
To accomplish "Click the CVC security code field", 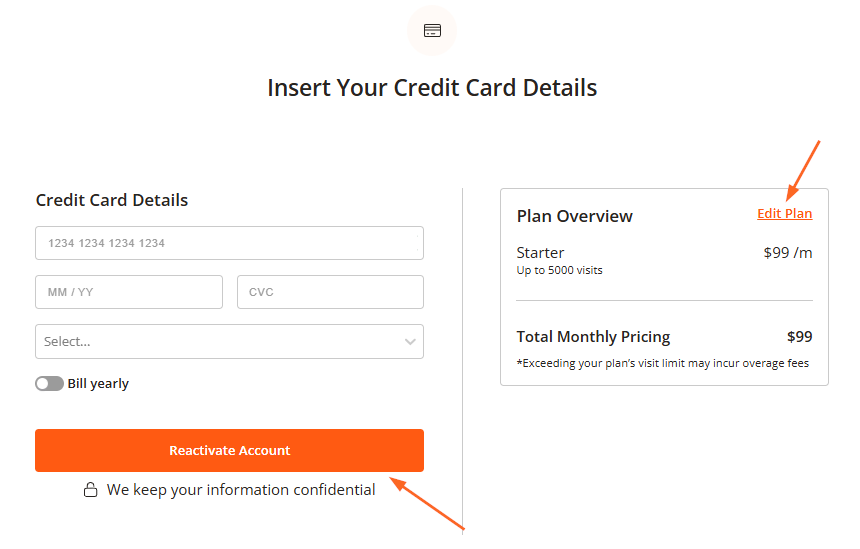I will point(330,292).
